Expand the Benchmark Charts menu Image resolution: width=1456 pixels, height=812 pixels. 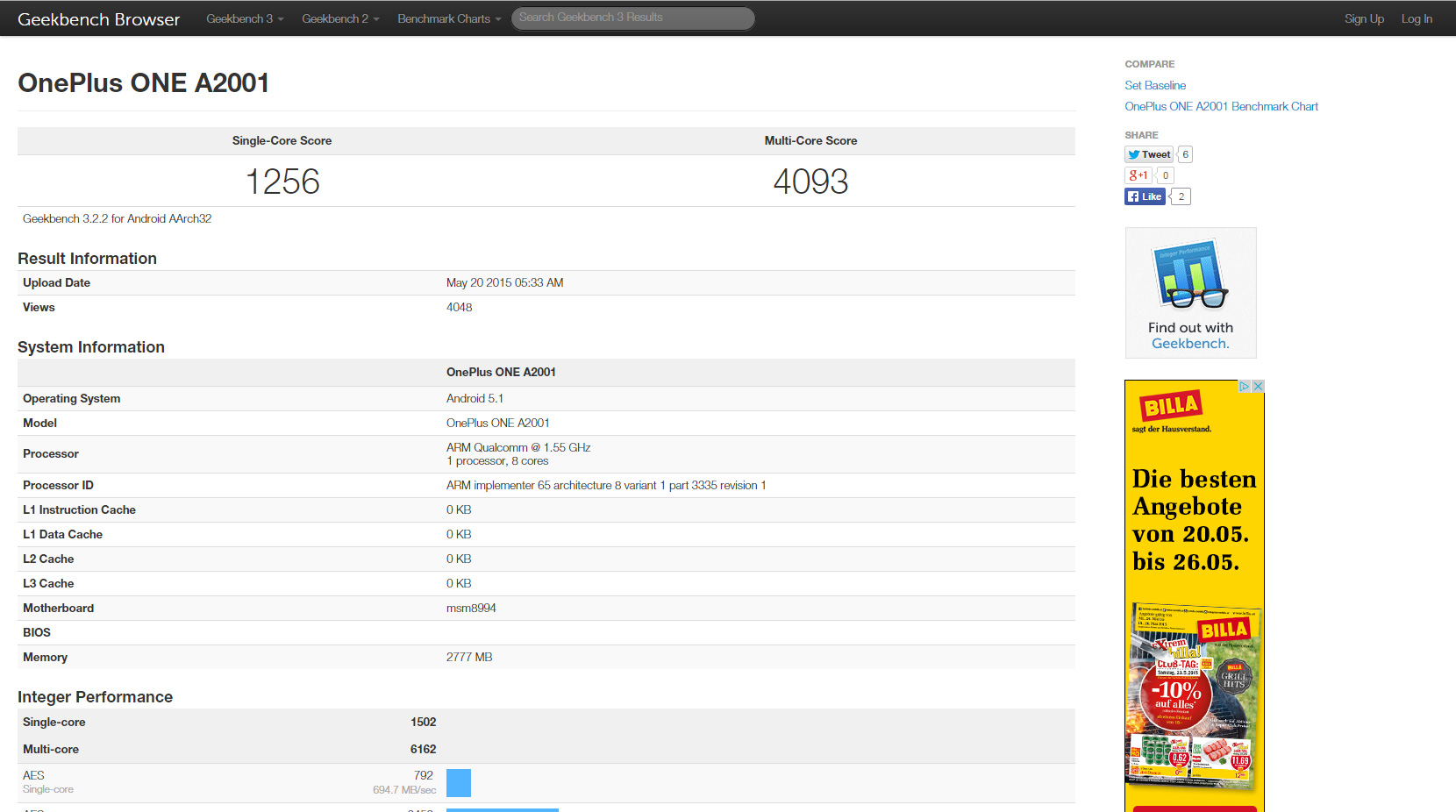click(449, 18)
